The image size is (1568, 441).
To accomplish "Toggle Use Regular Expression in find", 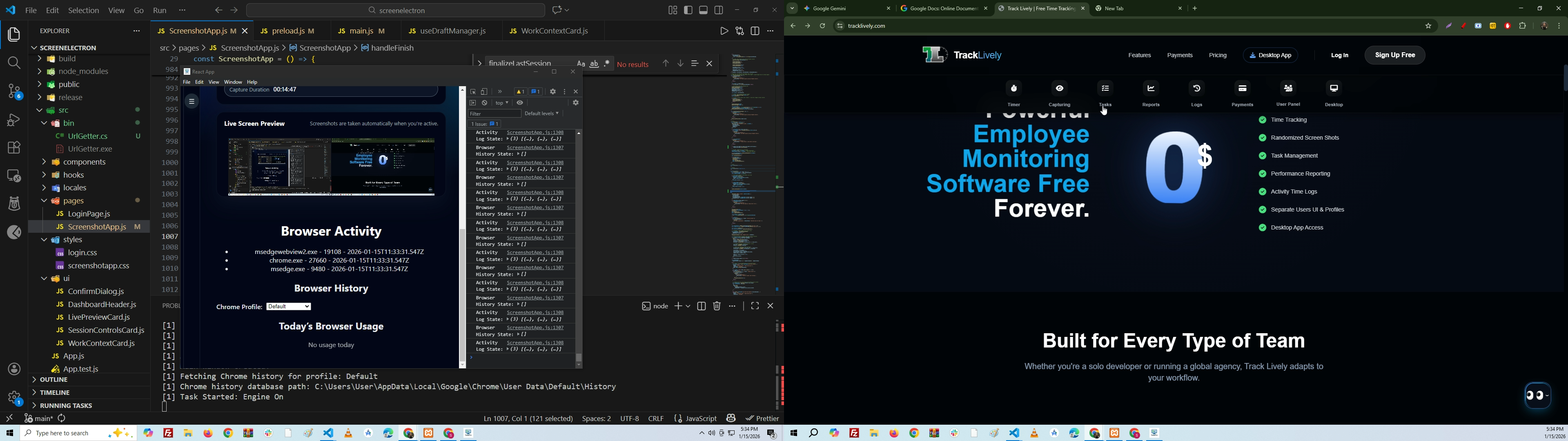I will coord(608,63).
